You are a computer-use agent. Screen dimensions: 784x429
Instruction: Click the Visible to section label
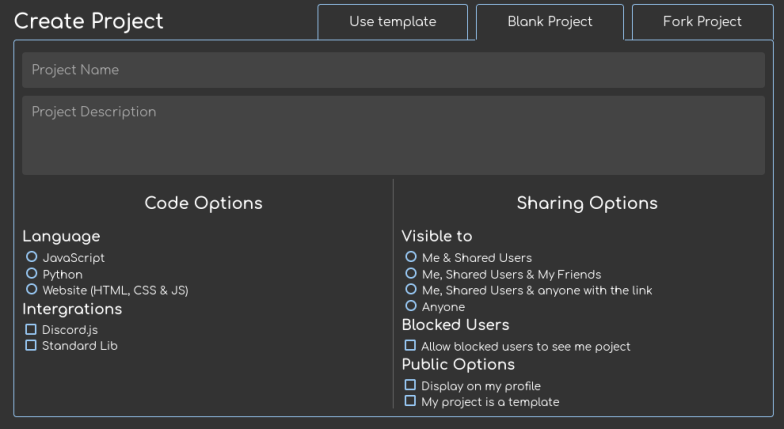tap(437, 236)
